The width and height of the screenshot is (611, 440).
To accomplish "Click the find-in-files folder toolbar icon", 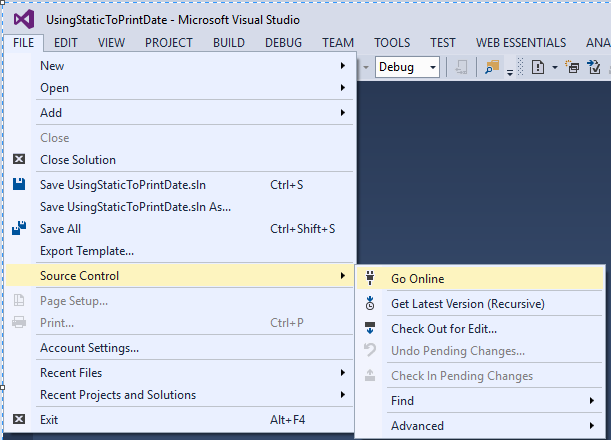I will coord(492,67).
